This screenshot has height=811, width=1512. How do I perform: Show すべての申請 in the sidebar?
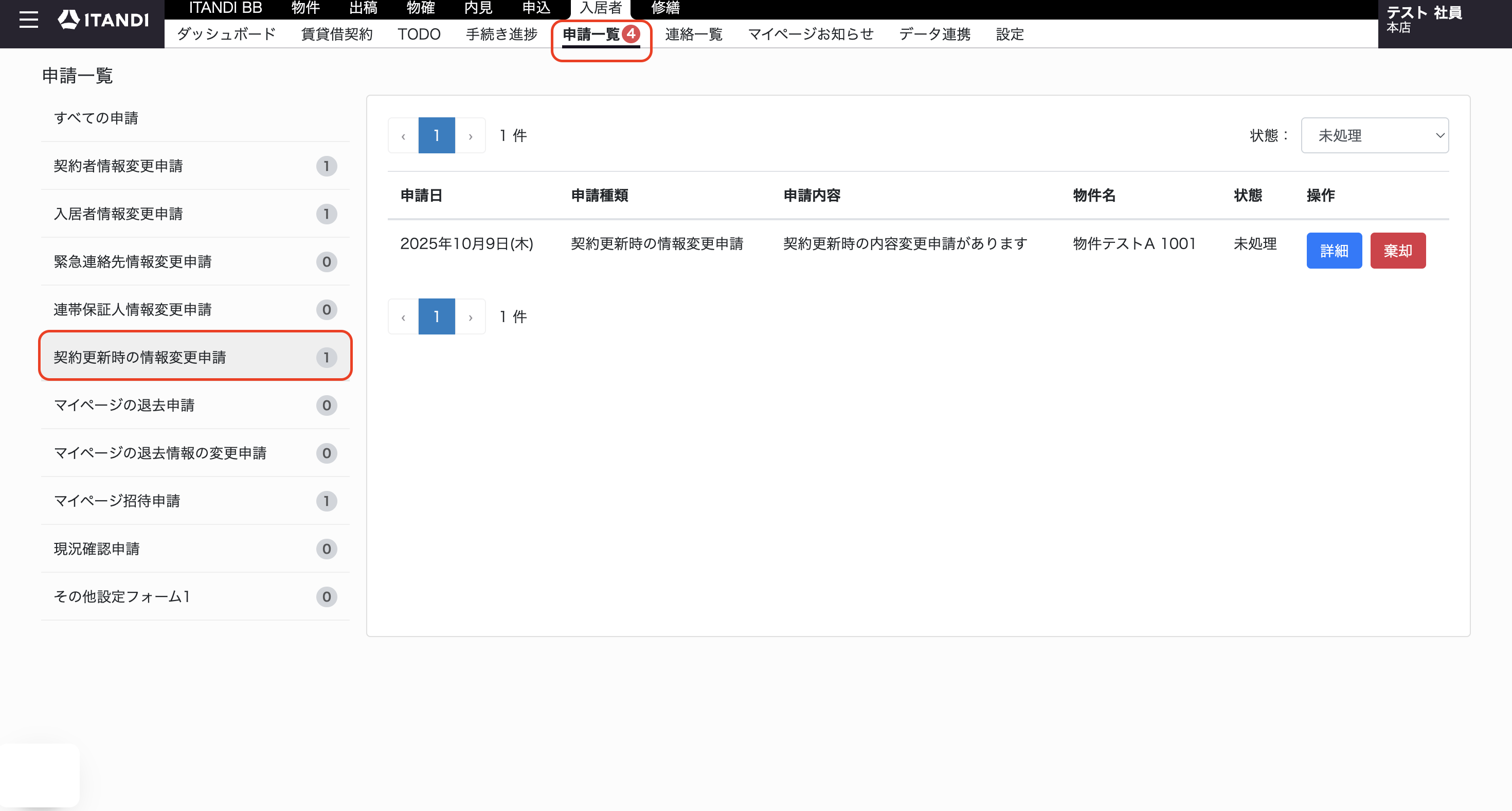click(195, 118)
